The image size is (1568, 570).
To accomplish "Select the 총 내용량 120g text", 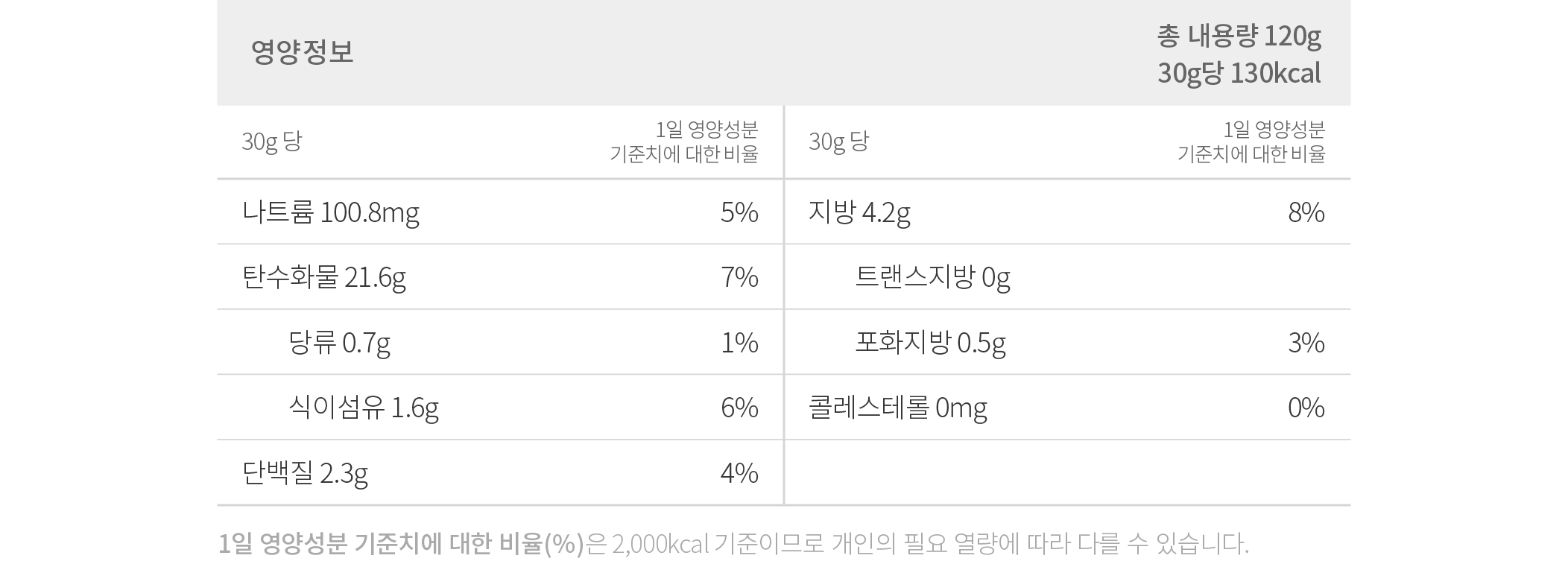I will pos(1239,36).
